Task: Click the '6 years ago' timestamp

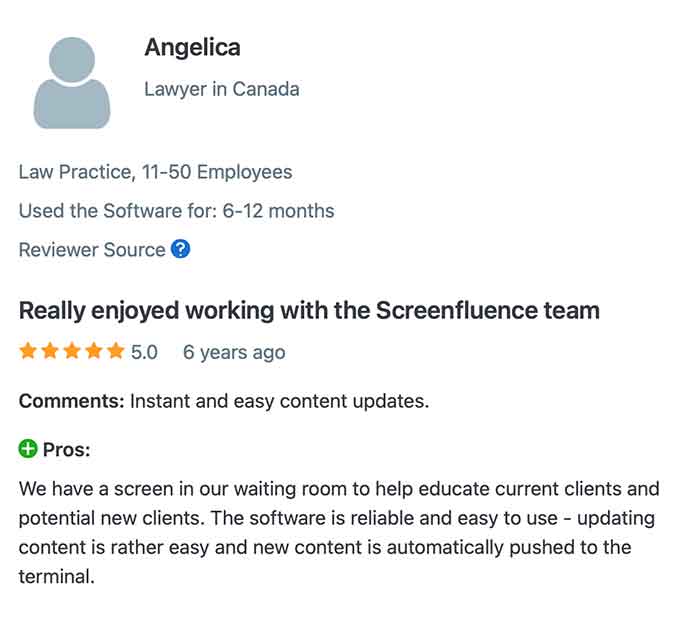Action: click(x=233, y=352)
